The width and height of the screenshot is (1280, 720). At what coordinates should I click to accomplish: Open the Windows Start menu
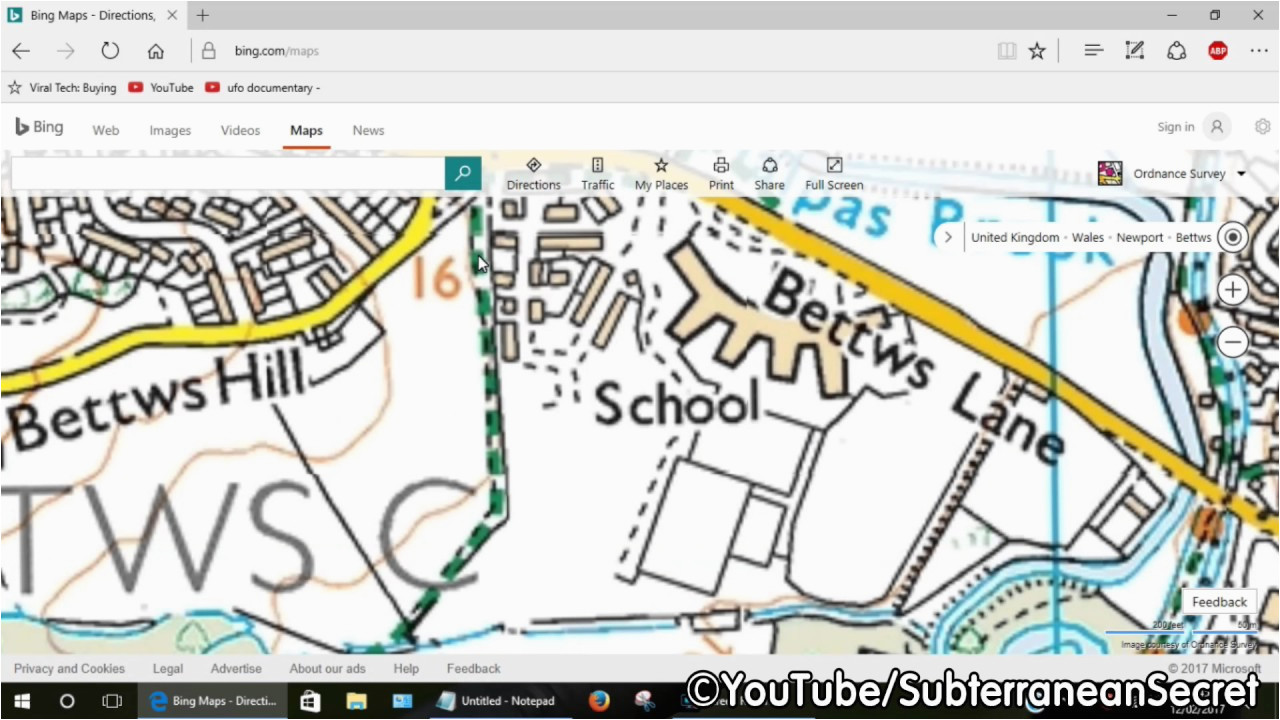(x=21, y=701)
